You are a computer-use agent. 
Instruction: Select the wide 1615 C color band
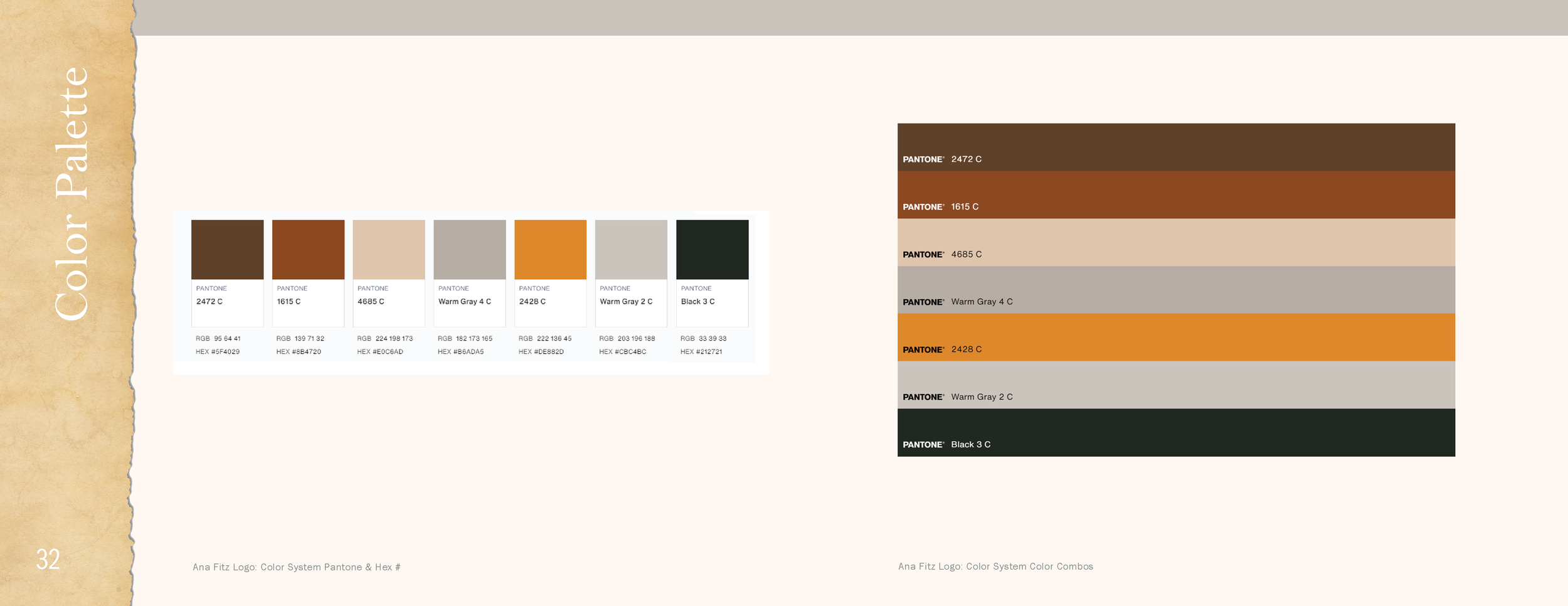click(1176, 195)
